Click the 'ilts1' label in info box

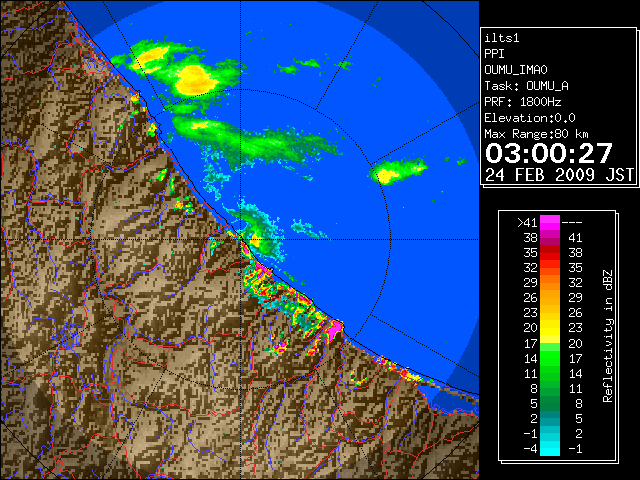[502, 38]
